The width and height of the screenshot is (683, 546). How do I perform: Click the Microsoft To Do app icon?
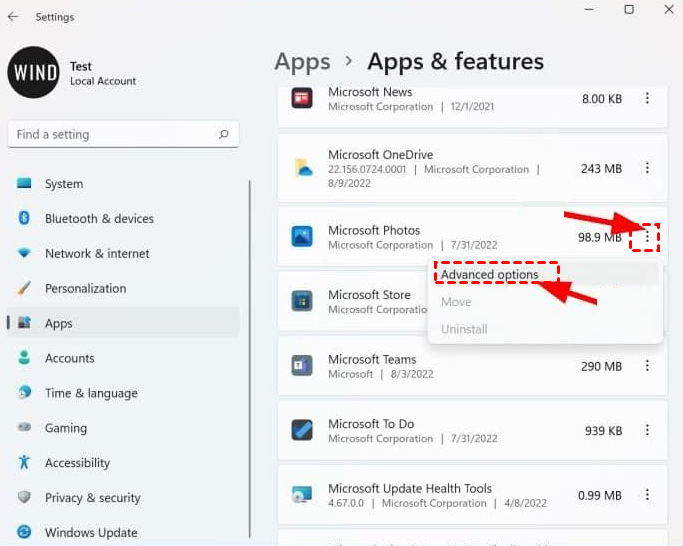[x=302, y=430]
